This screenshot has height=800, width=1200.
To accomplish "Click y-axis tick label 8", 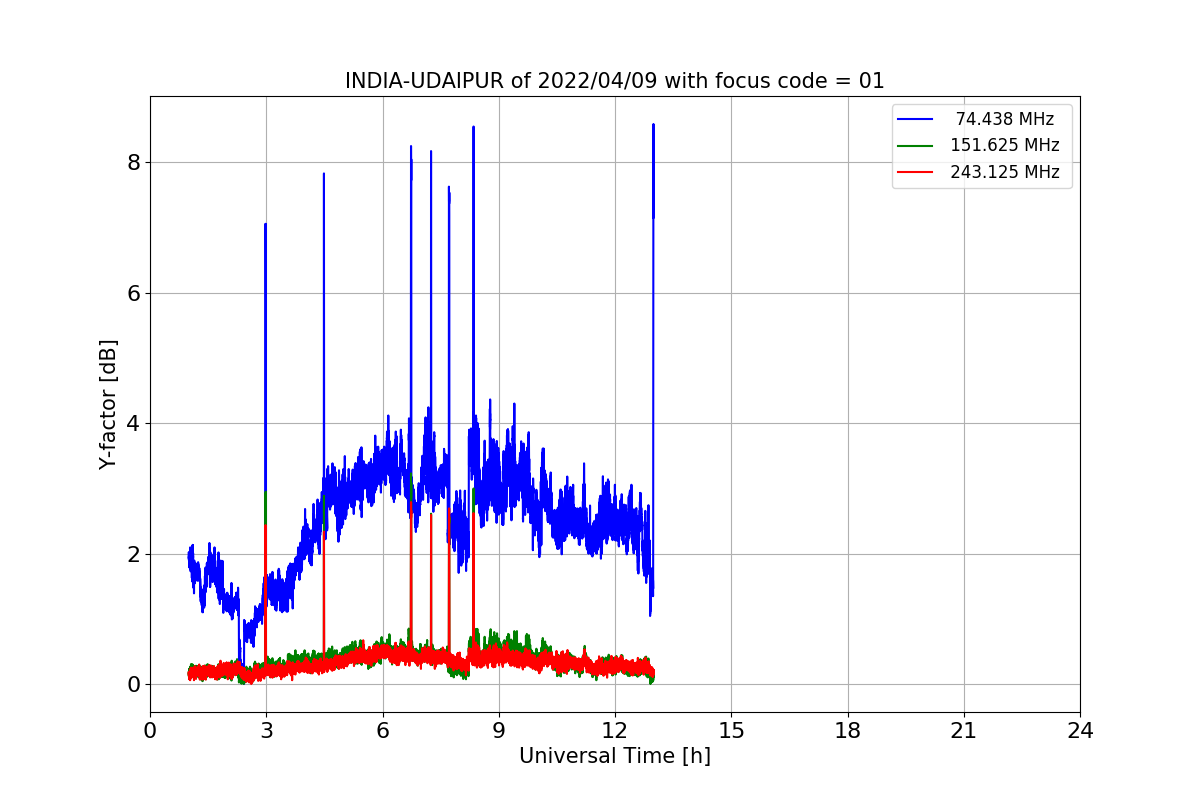I will coord(134,162).
